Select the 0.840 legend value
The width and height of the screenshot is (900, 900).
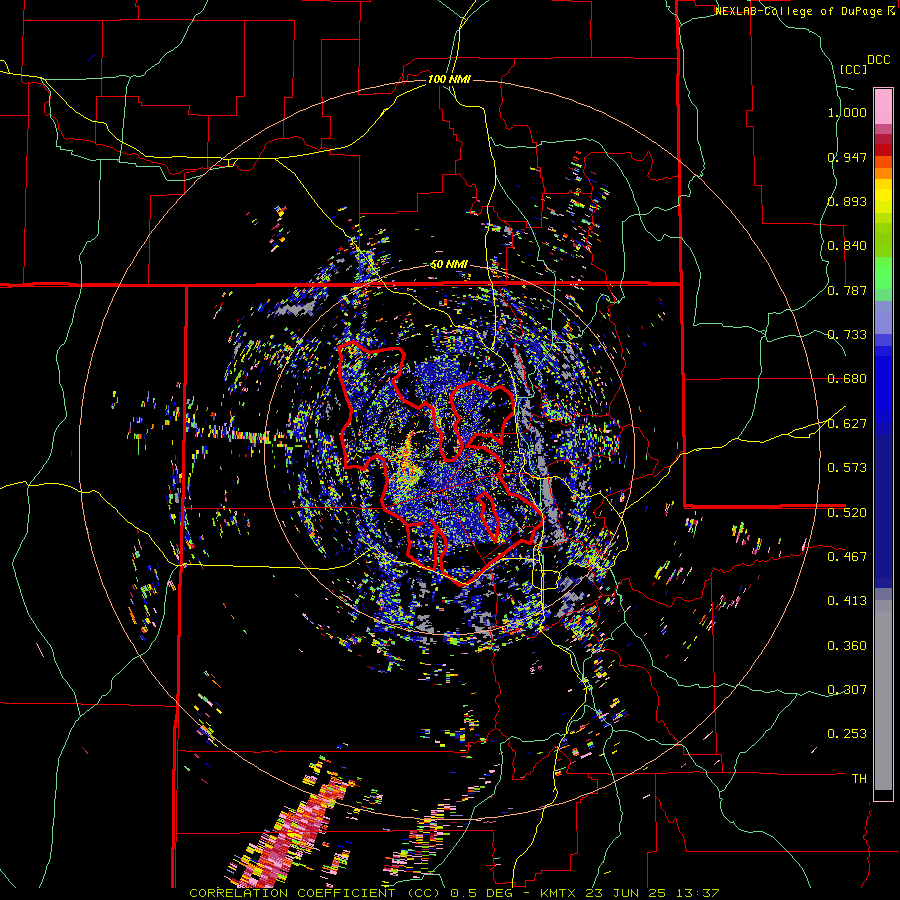tap(847, 246)
